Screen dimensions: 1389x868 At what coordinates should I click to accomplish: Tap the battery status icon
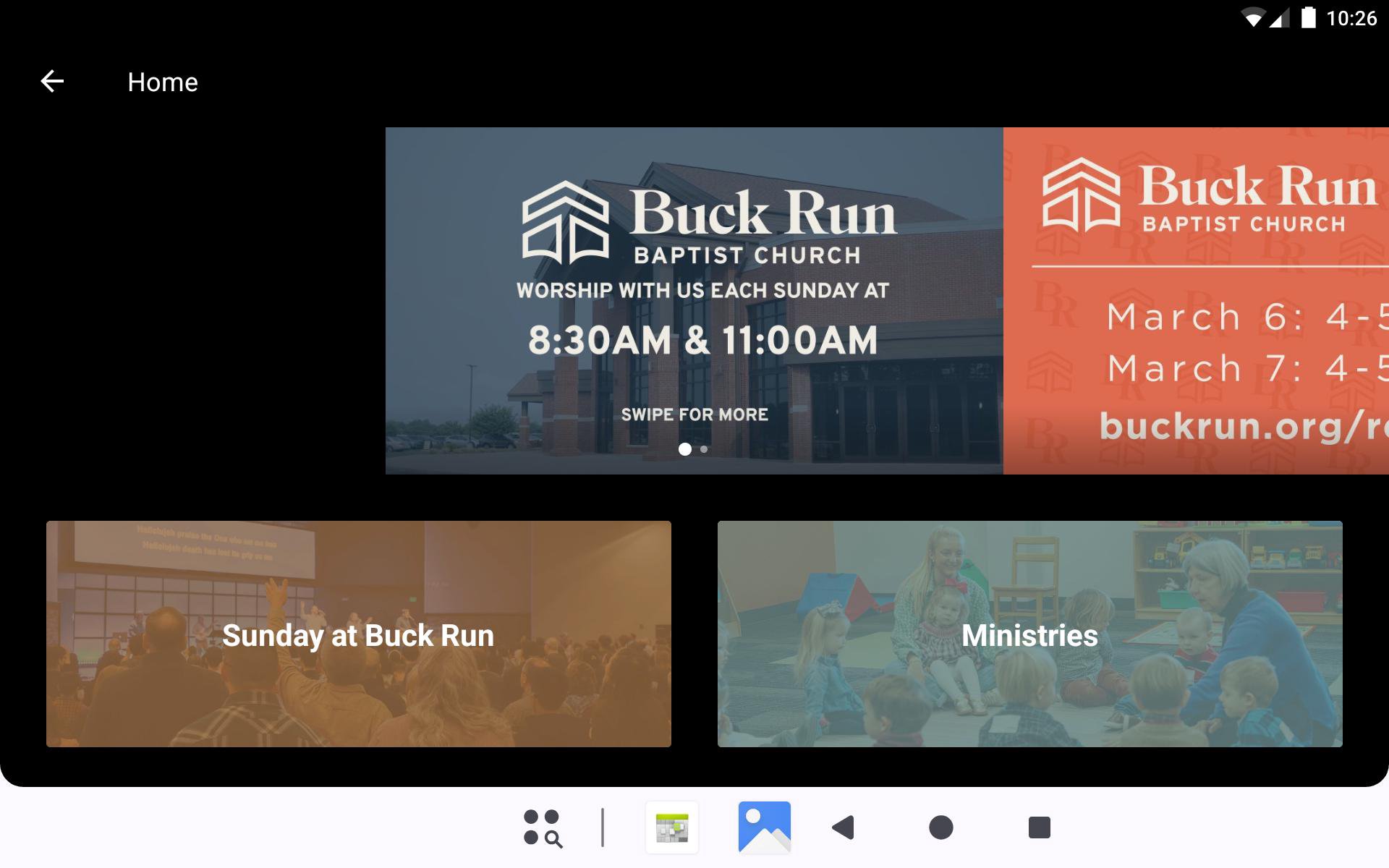coord(1308,18)
